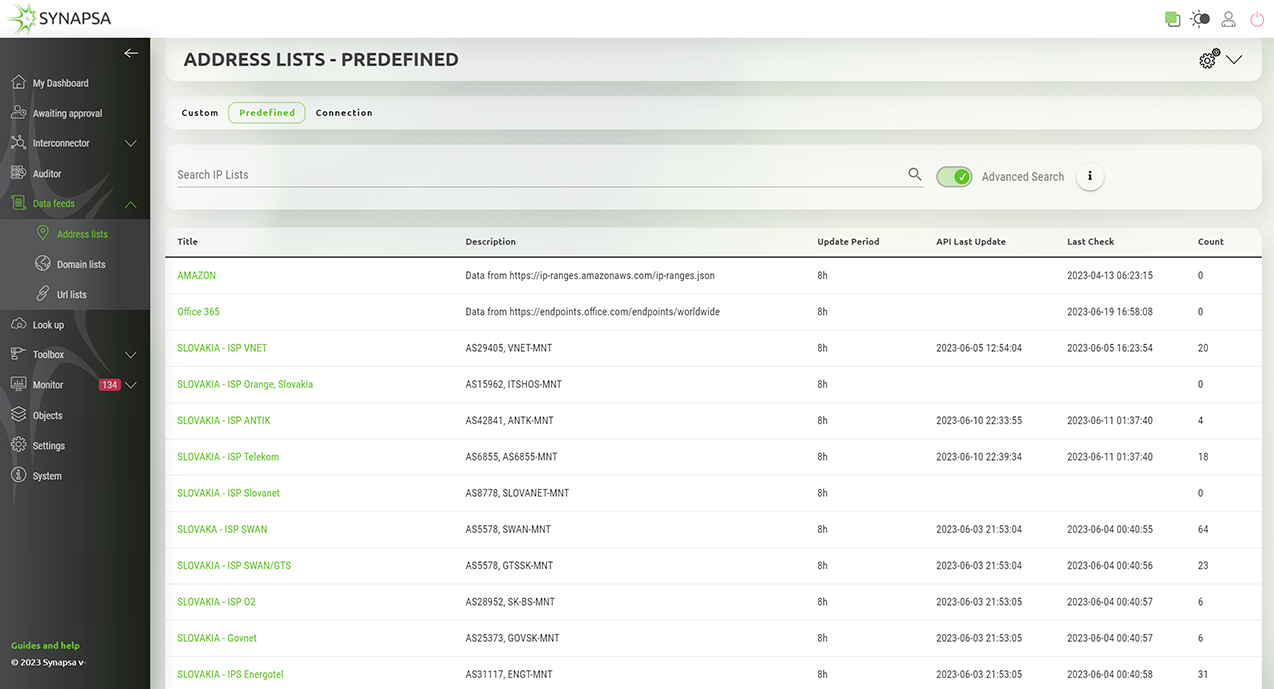Expand the chevron next to the gears icon

1234,59
